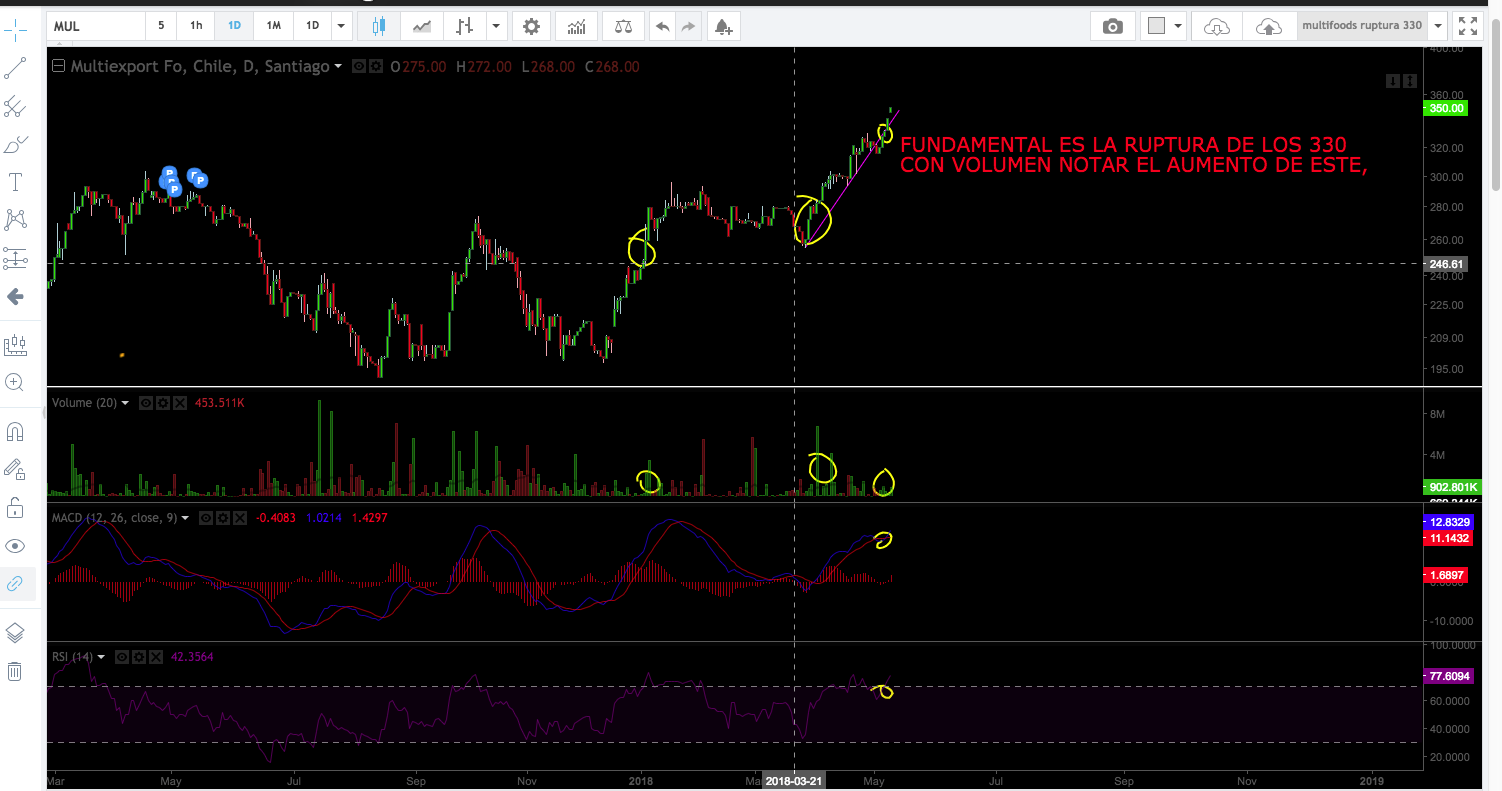Screen dimensions: 1502x791
Task: Open the object tree layers panel
Action: coord(15,633)
